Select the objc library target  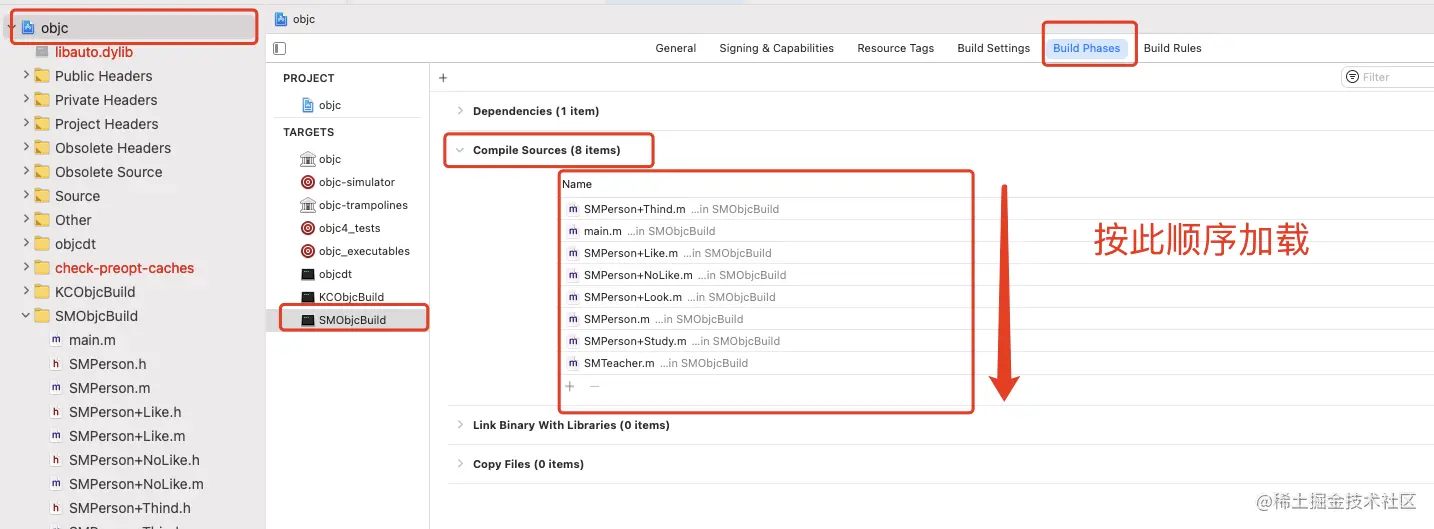(x=330, y=159)
